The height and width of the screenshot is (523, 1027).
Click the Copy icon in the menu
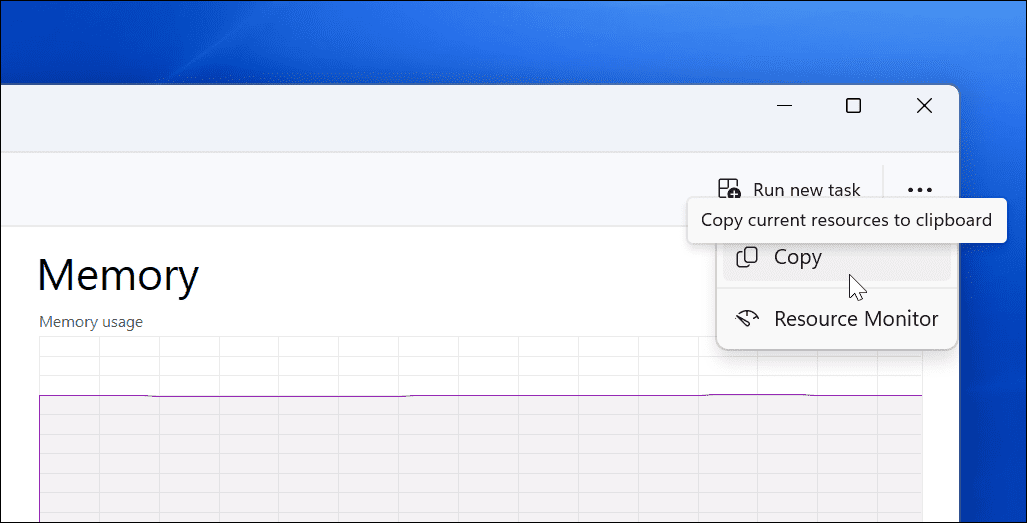[x=747, y=257]
